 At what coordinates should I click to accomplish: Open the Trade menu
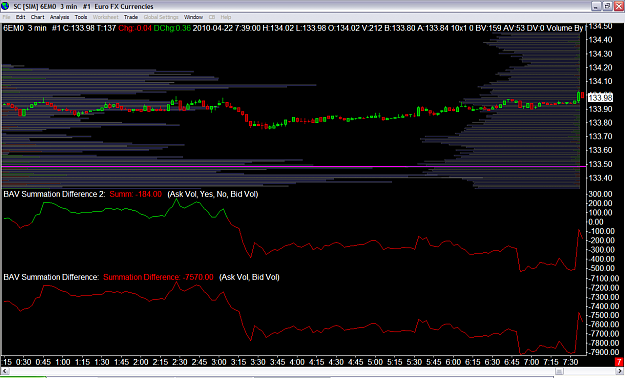click(131, 17)
